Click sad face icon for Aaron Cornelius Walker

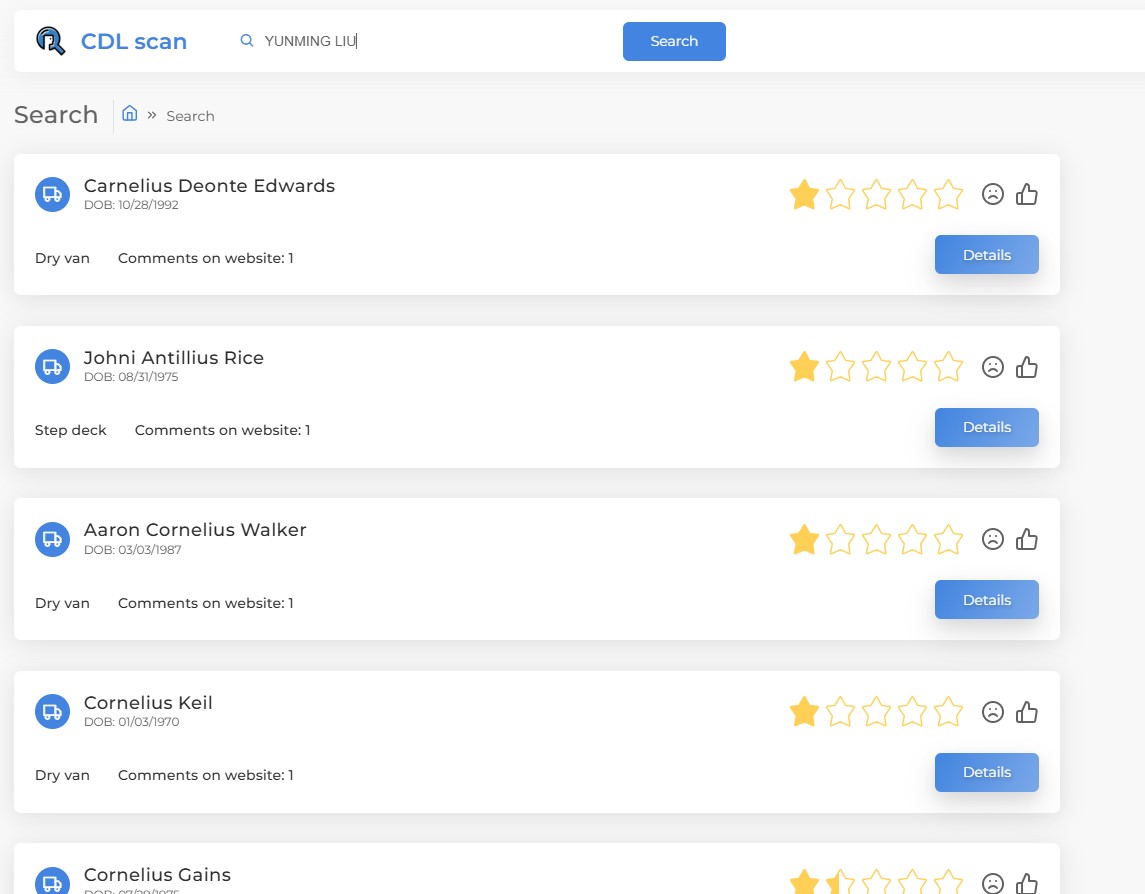click(x=992, y=540)
